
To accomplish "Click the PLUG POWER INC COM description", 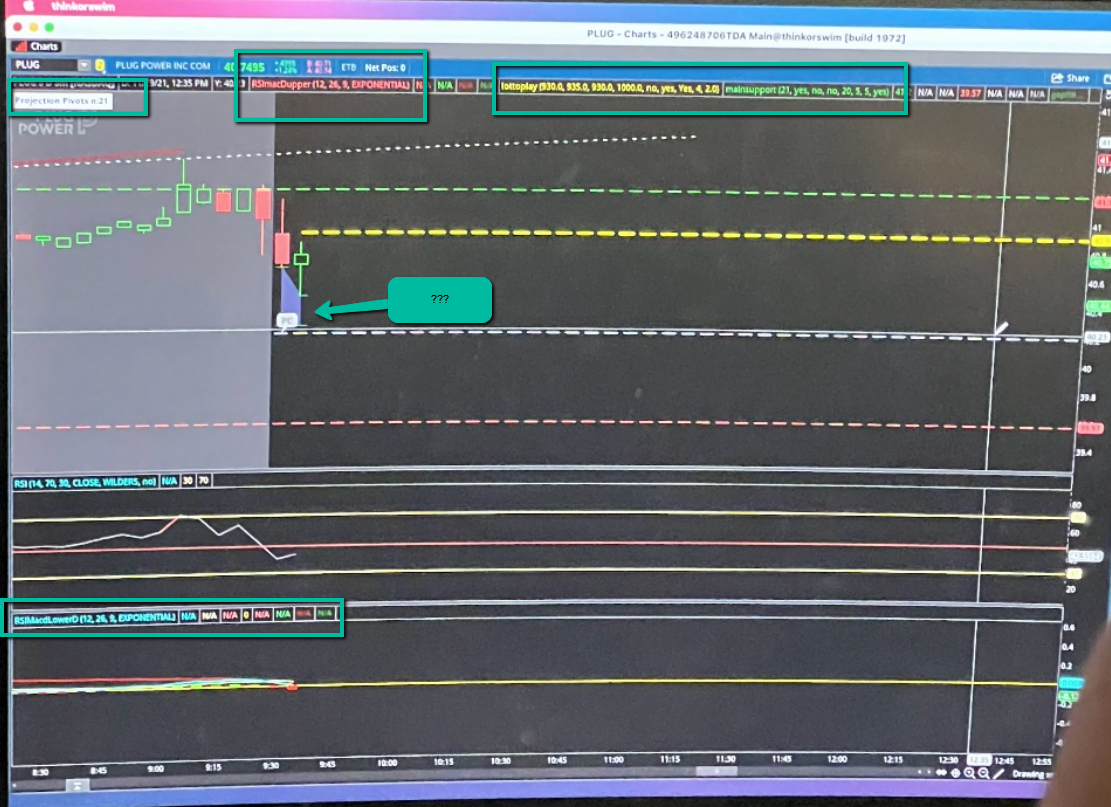I will [x=163, y=65].
